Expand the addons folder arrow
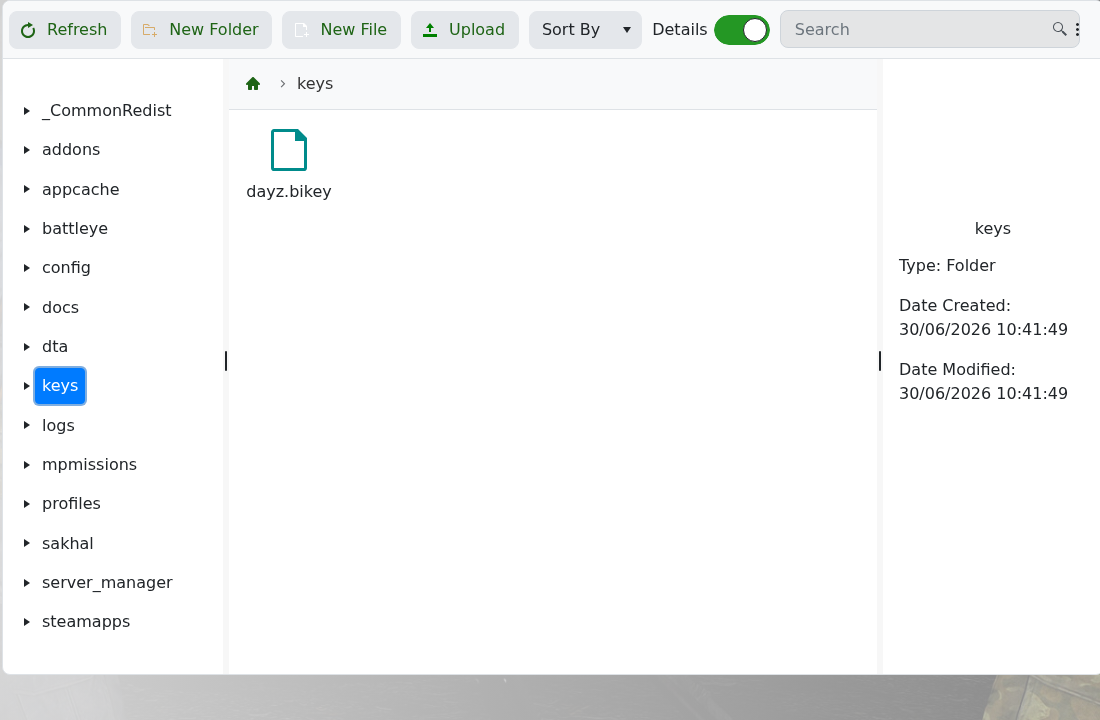Screen dimensions: 1100x720 click(27, 150)
